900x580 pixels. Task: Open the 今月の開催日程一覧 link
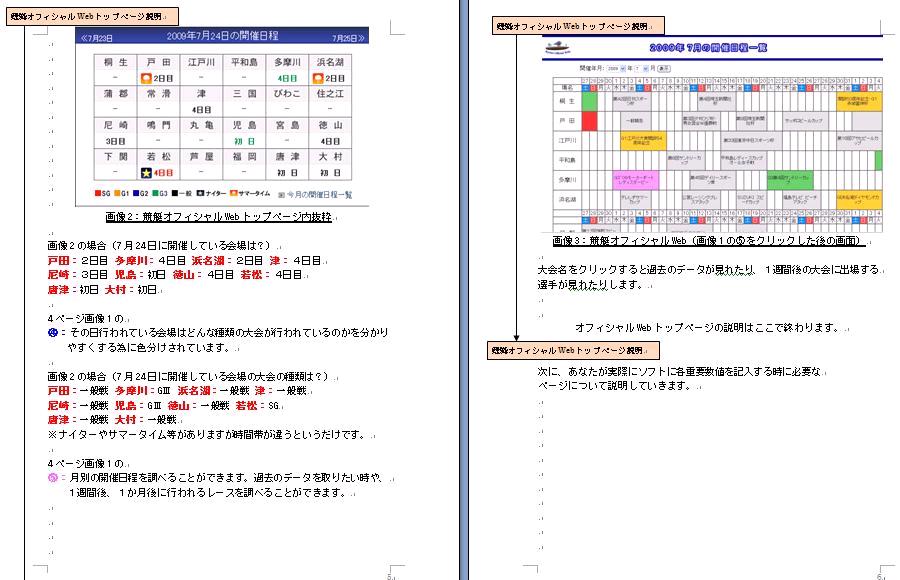(x=319, y=195)
